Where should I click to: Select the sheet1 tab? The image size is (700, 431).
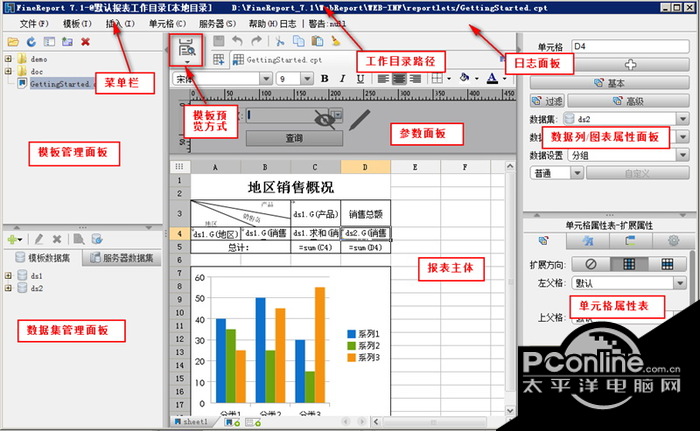coord(192,422)
